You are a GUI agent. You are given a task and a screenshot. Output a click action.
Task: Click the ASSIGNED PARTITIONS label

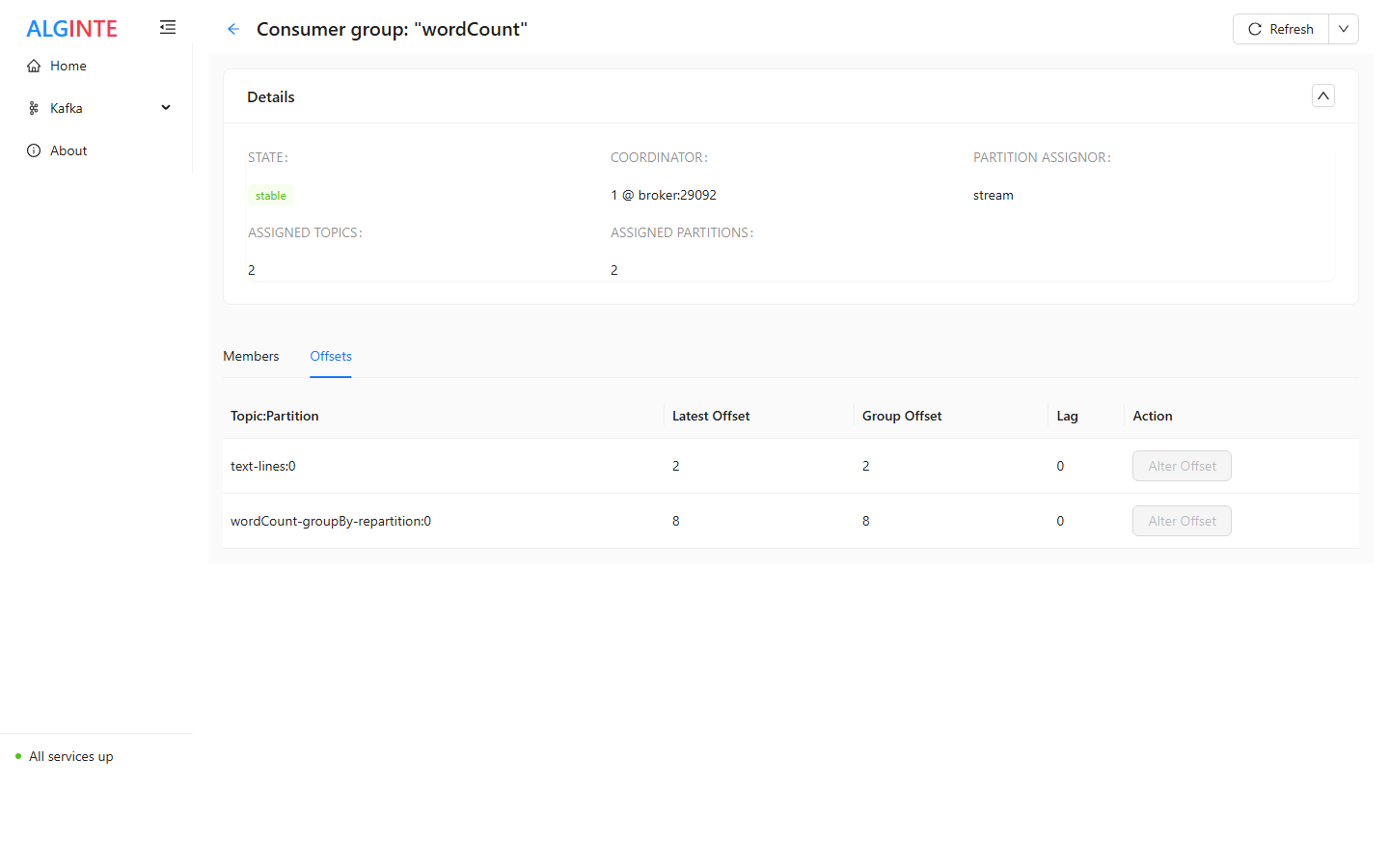click(x=682, y=232)
